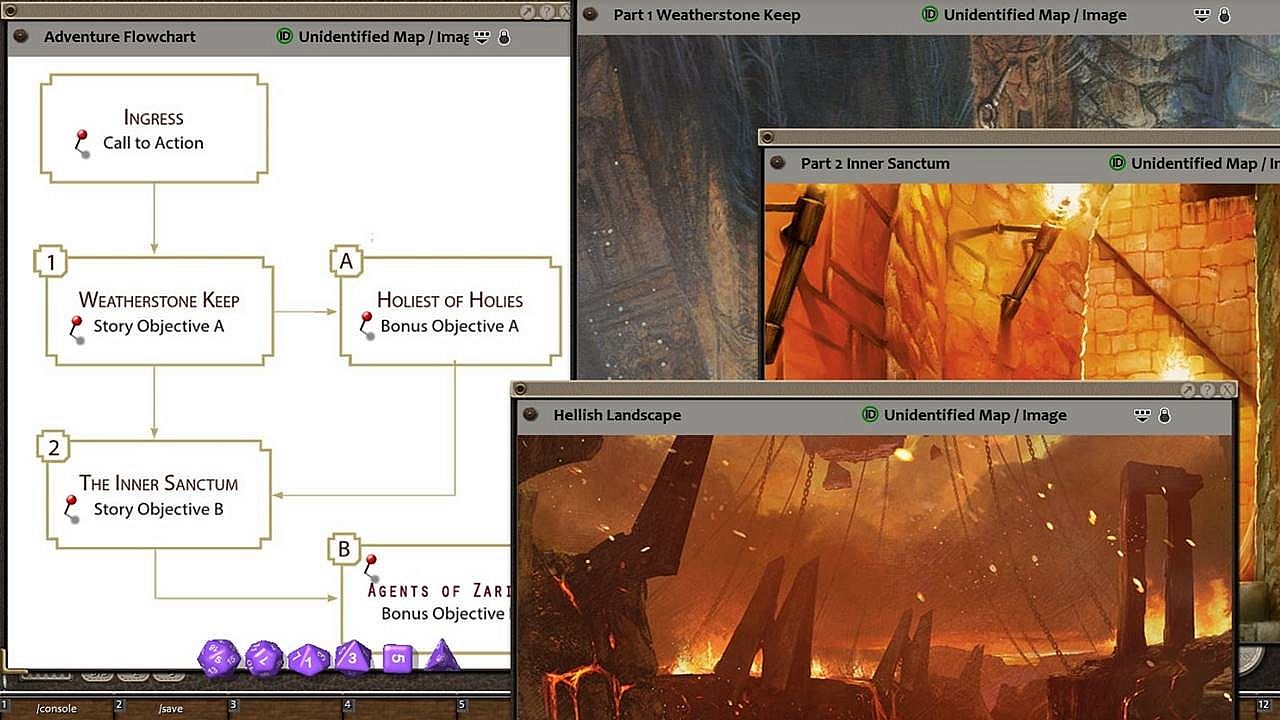The width and height of the screenshot is (1280, 720).
Task: Click the Hellish Landscape map image
Action: pyautogui.click(x=875, y=577)
